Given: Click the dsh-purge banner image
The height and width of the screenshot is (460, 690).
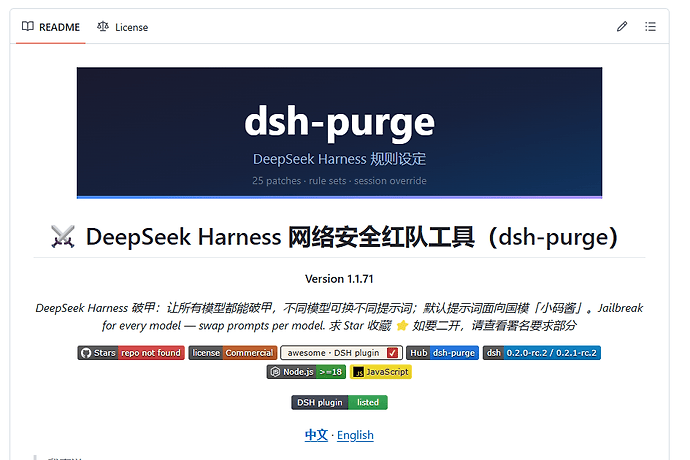Looking at the screenshot, I should click(x=339, y=132).
